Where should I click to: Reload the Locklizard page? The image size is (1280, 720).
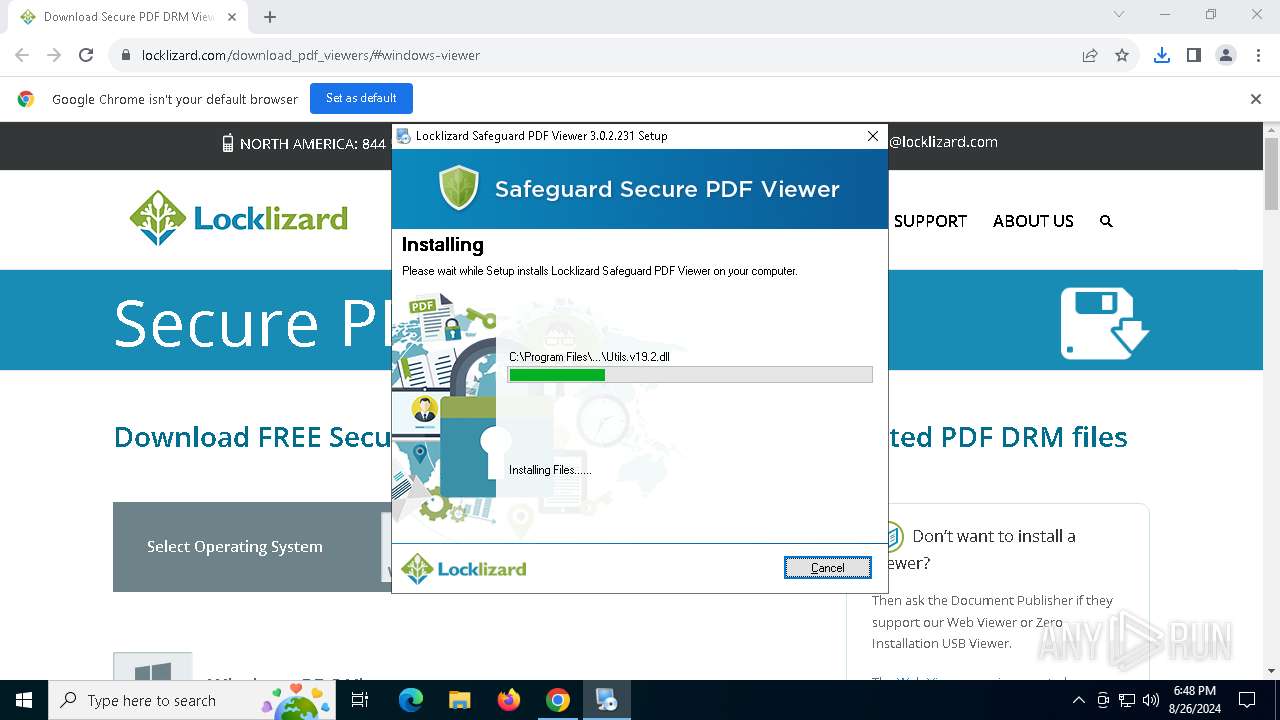86,55
